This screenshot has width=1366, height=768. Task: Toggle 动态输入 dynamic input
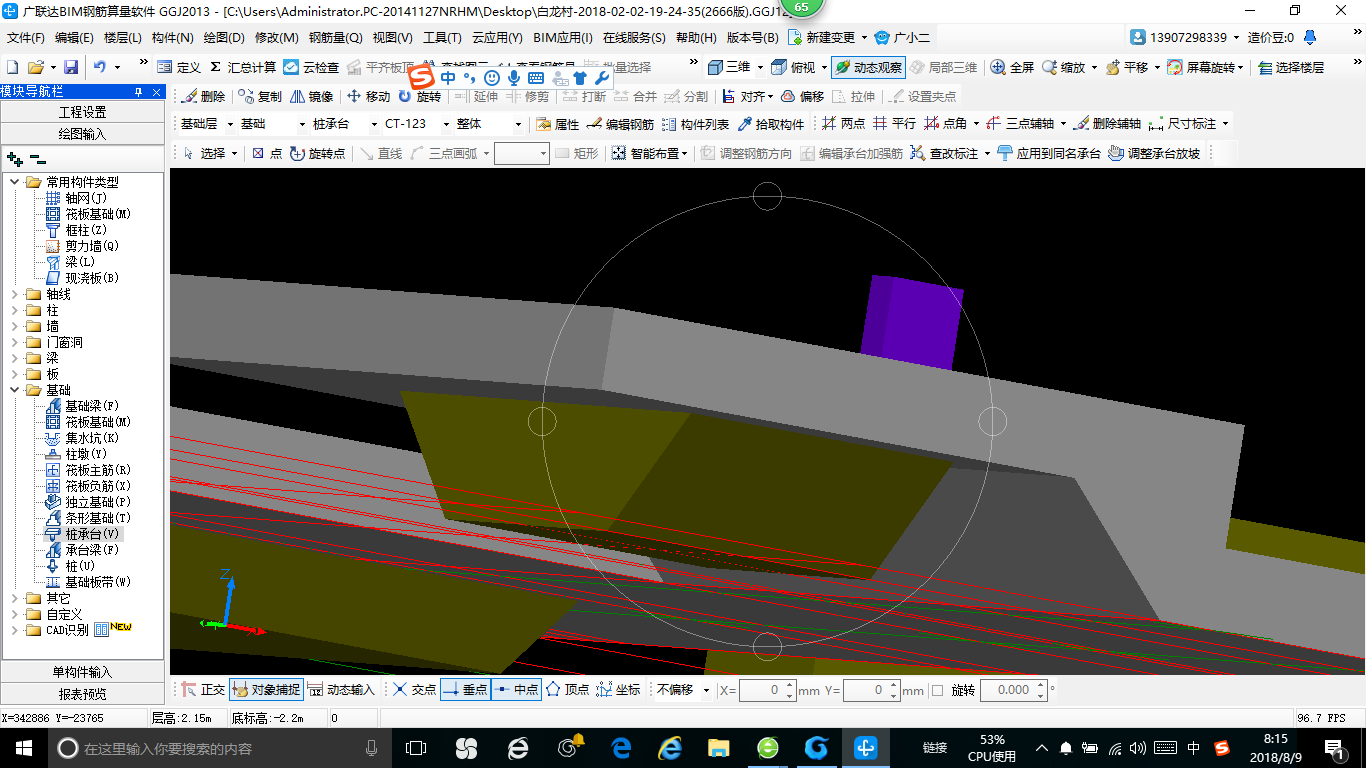coord(341,690)
